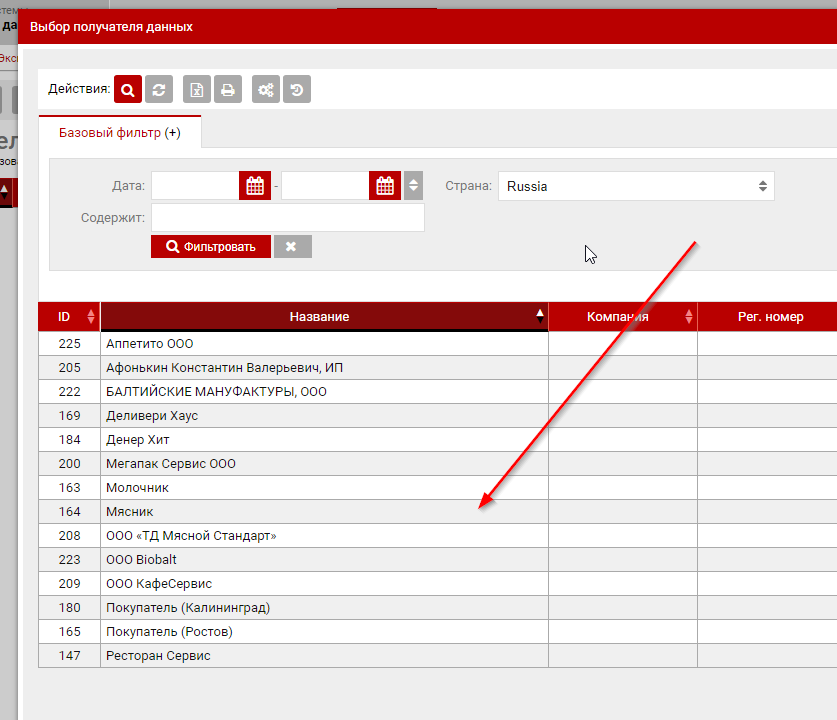The height and width of the screenshot is (720, 837).
Task: Open the end date calendar picker
Action: pos(385,186)
